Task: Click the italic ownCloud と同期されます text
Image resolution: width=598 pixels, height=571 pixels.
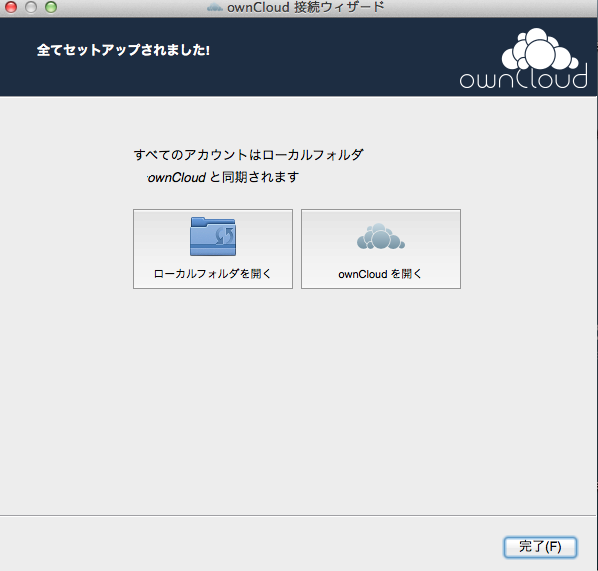Action: (223, 177)
